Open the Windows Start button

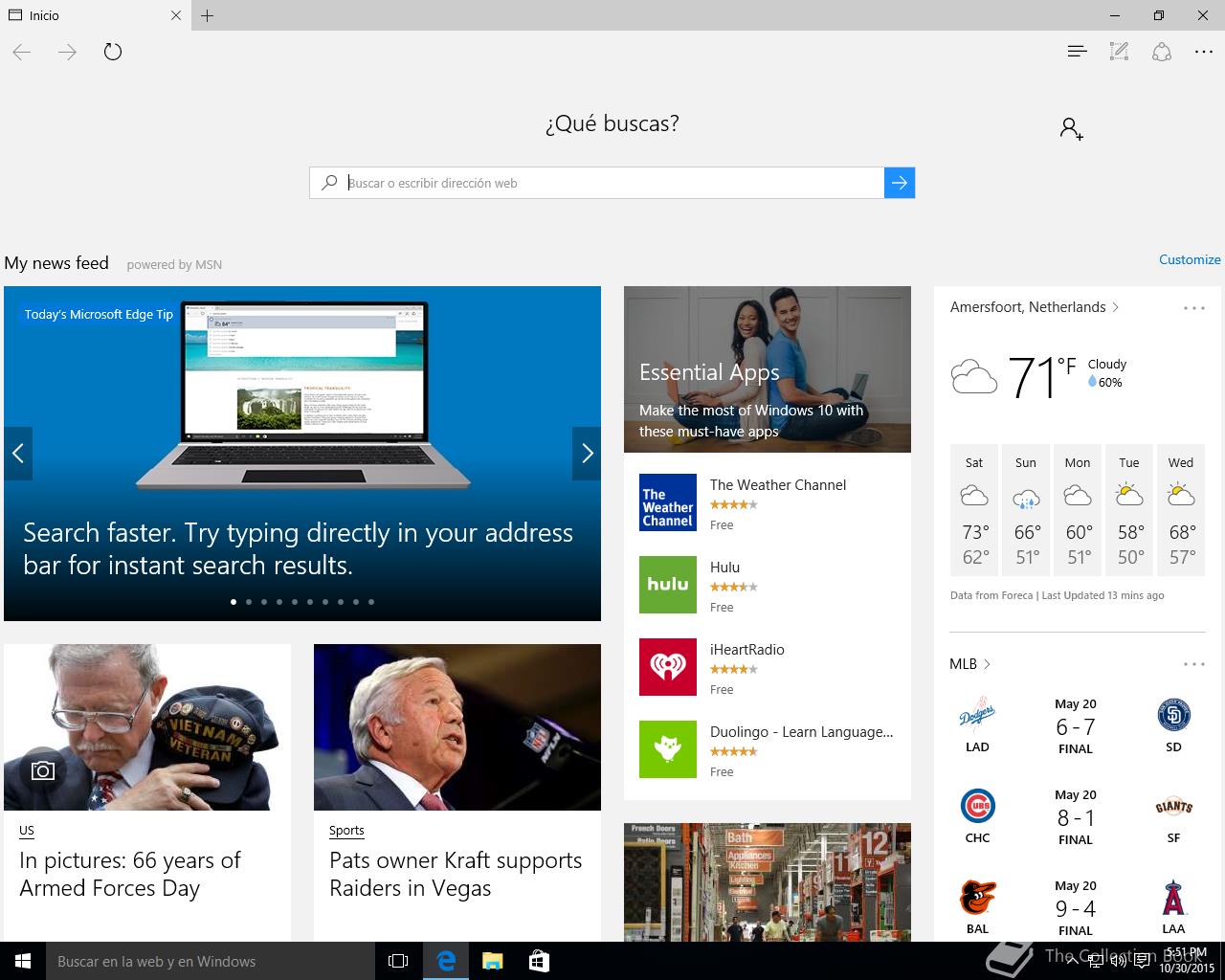point(23,961)
